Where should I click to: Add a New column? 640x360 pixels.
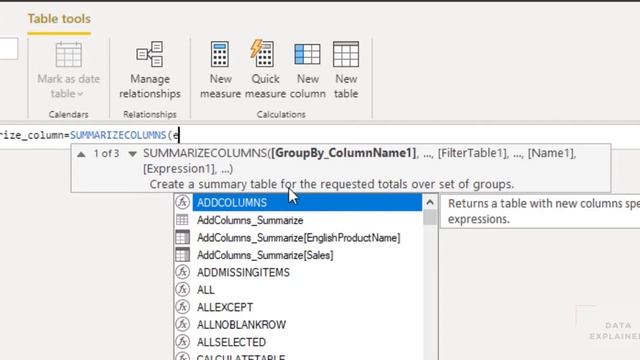tap(308, 70)
